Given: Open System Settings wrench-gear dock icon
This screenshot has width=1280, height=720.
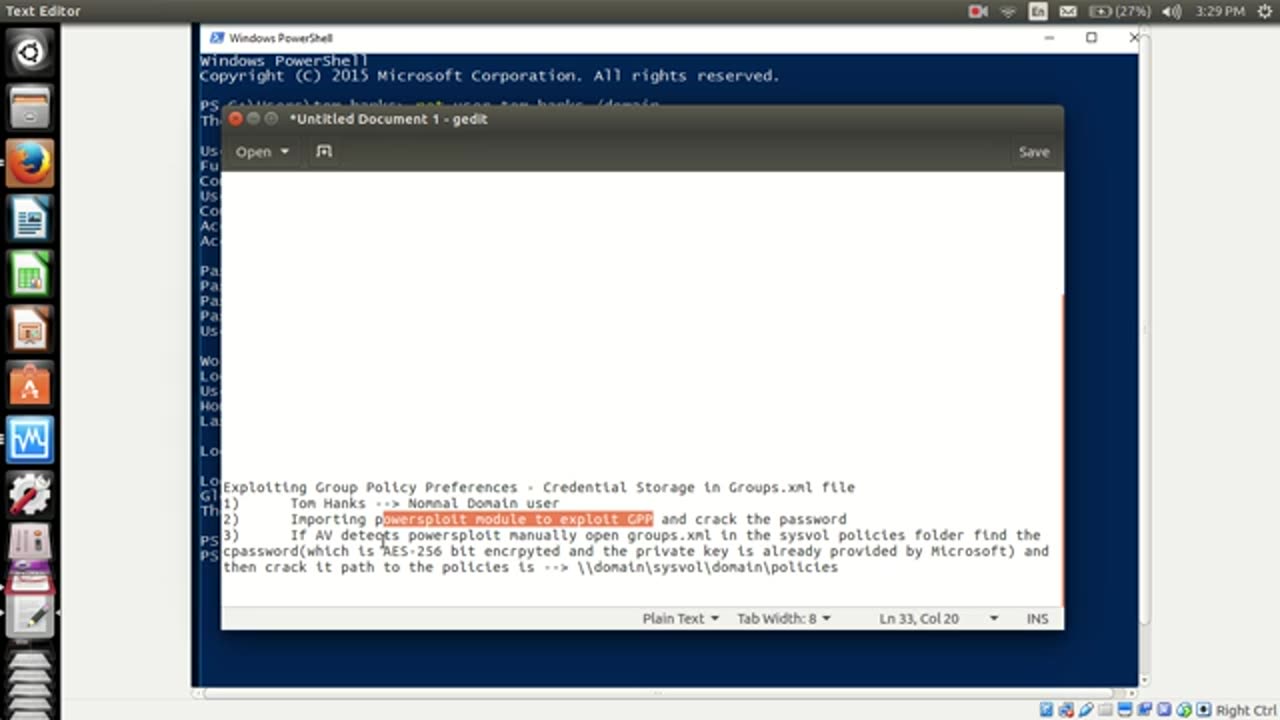Looking at the screenshot, I should (30, 494).
